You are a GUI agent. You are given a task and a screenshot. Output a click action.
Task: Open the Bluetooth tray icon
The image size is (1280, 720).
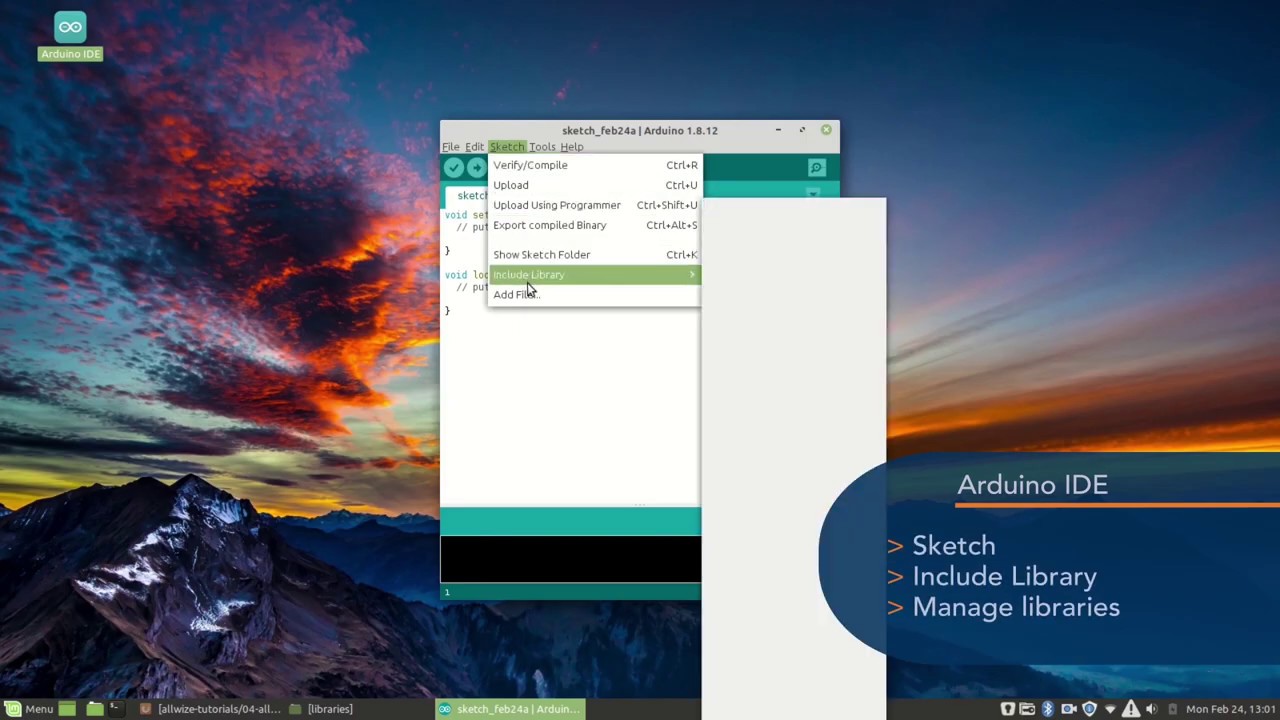point(1048,709)
